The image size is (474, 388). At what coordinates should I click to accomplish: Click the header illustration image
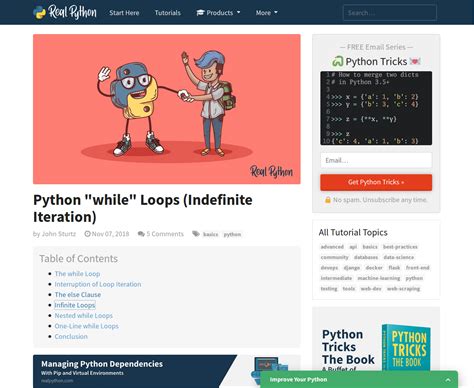[167, 109]
